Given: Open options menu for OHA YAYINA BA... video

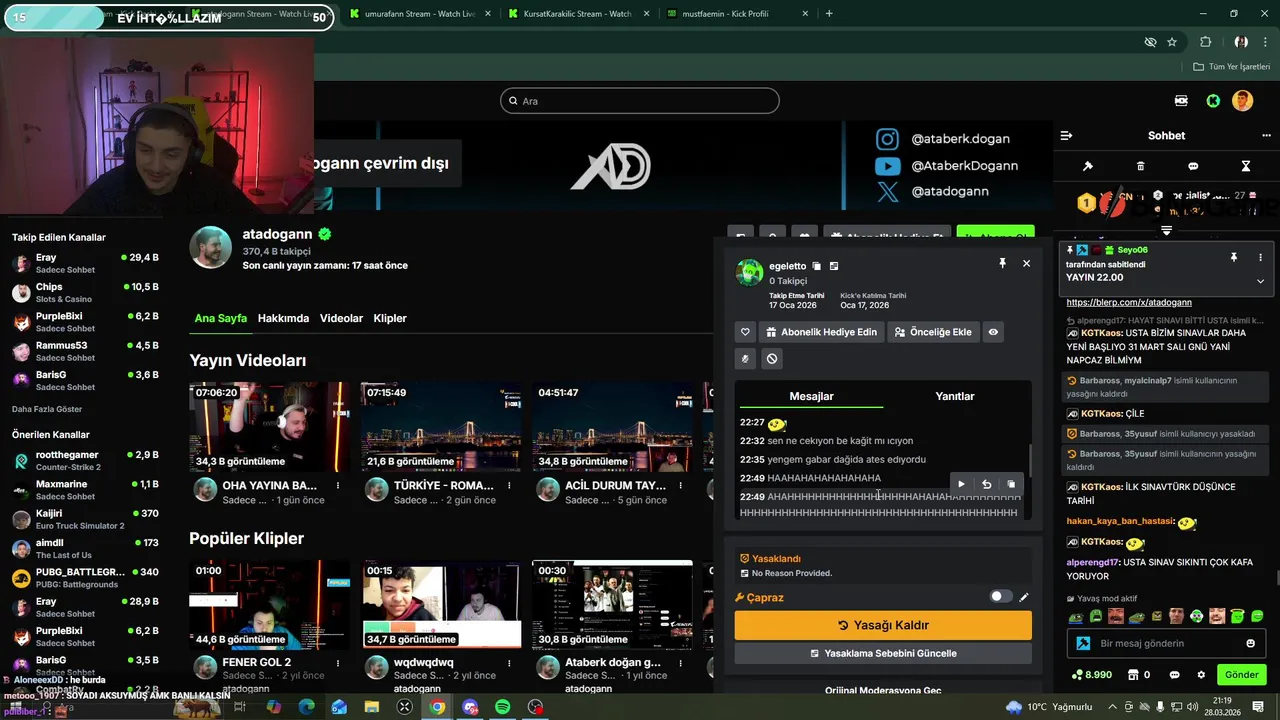Looking at the screenshot, I should pos(338,486).
